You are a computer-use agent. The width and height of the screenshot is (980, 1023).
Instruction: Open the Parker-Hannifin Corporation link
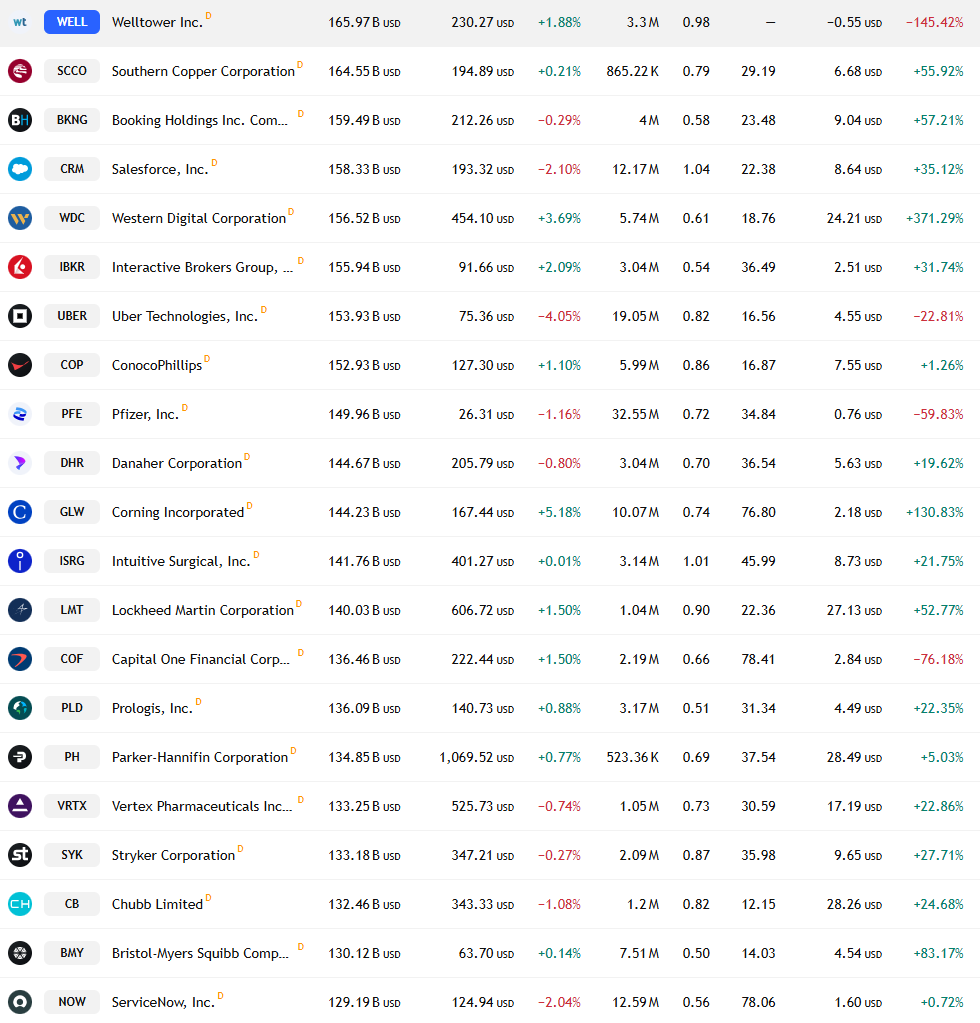tap(200, 757)
